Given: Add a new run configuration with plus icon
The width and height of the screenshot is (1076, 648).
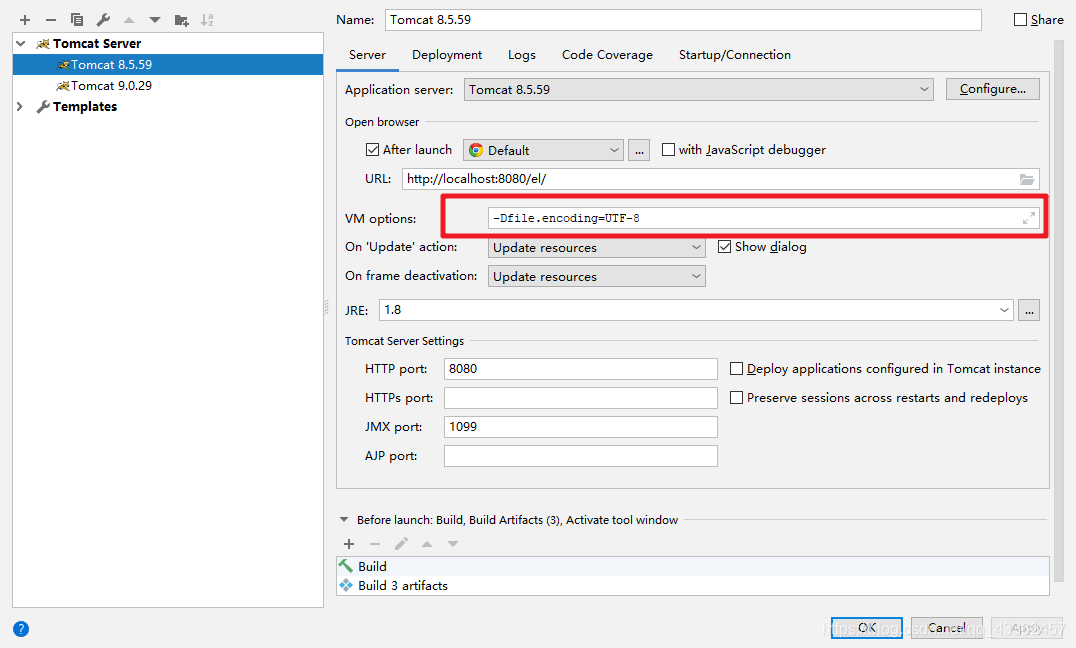Looking at the screenshot, I should (x=25, y=20).
